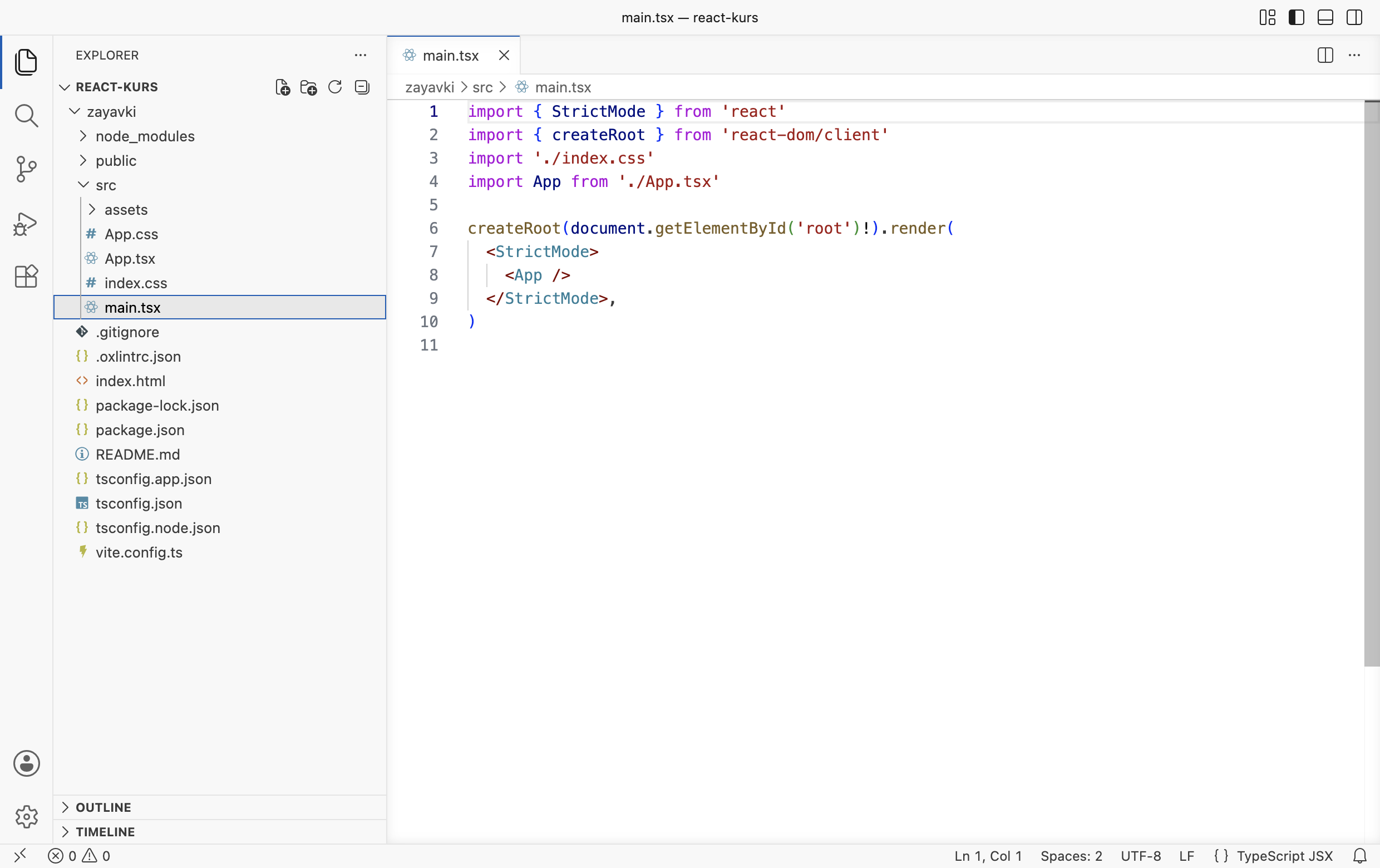Expand the assets folder
The image size is (1380, 868).
92,209
